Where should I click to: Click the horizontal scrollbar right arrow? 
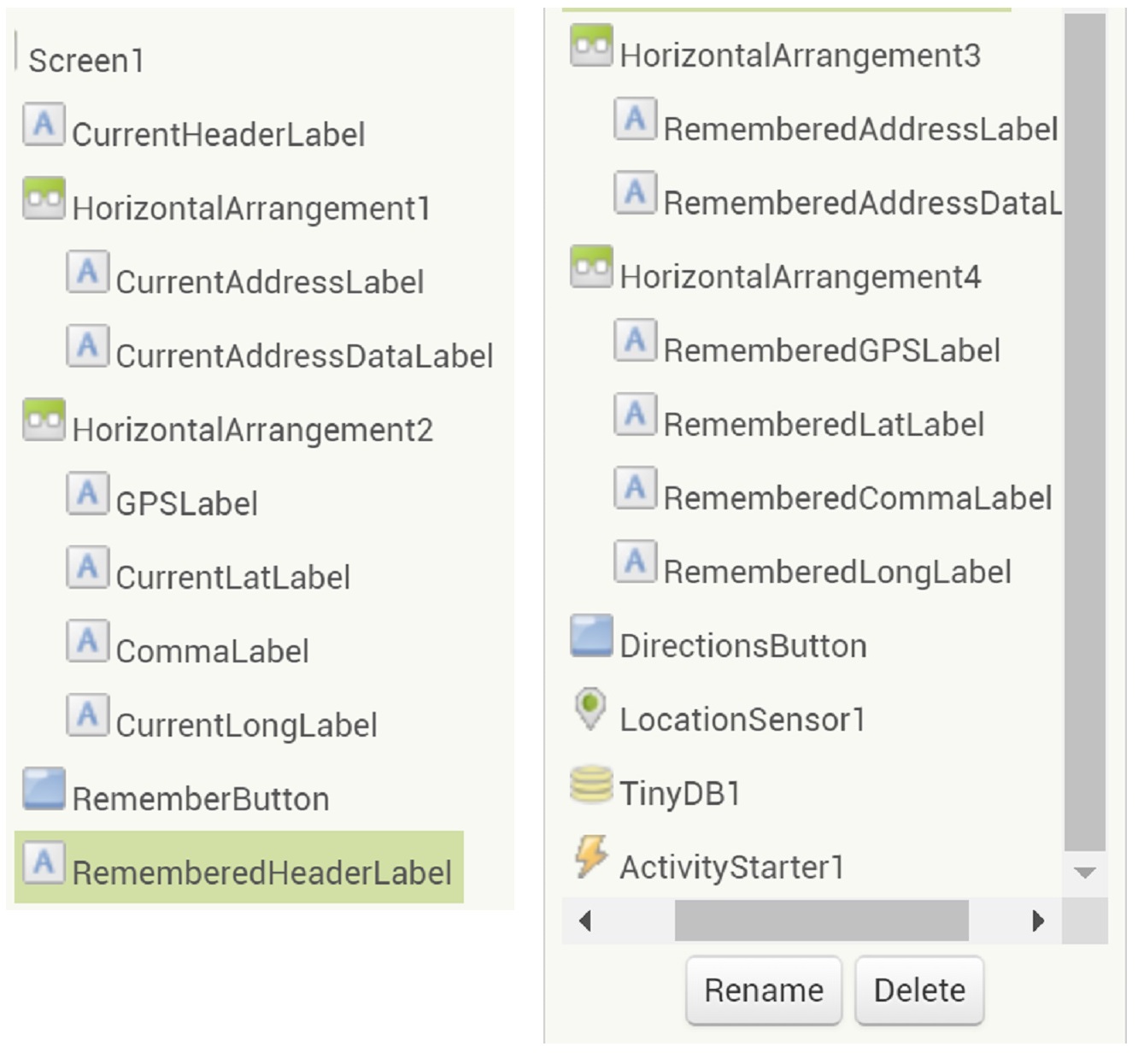[x=1038, y=920]
